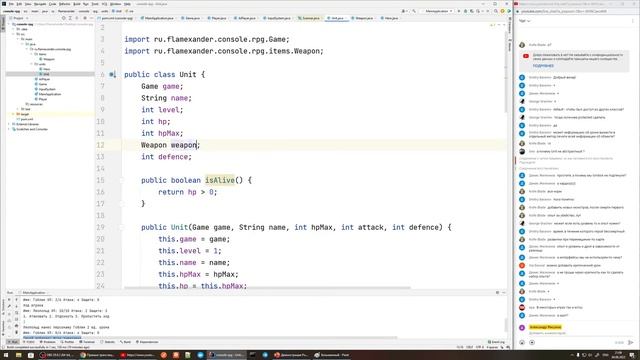The height and width of the screenshot is (360, 640).
Task: Open Terminal tool window tab
Action: 87,342
